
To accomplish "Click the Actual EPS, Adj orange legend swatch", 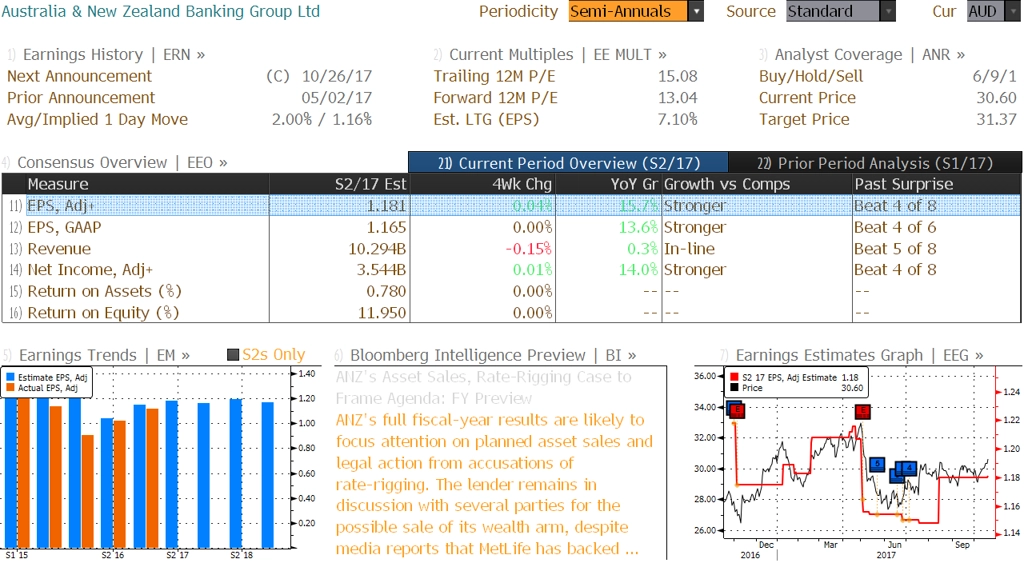I will point(10,388).
